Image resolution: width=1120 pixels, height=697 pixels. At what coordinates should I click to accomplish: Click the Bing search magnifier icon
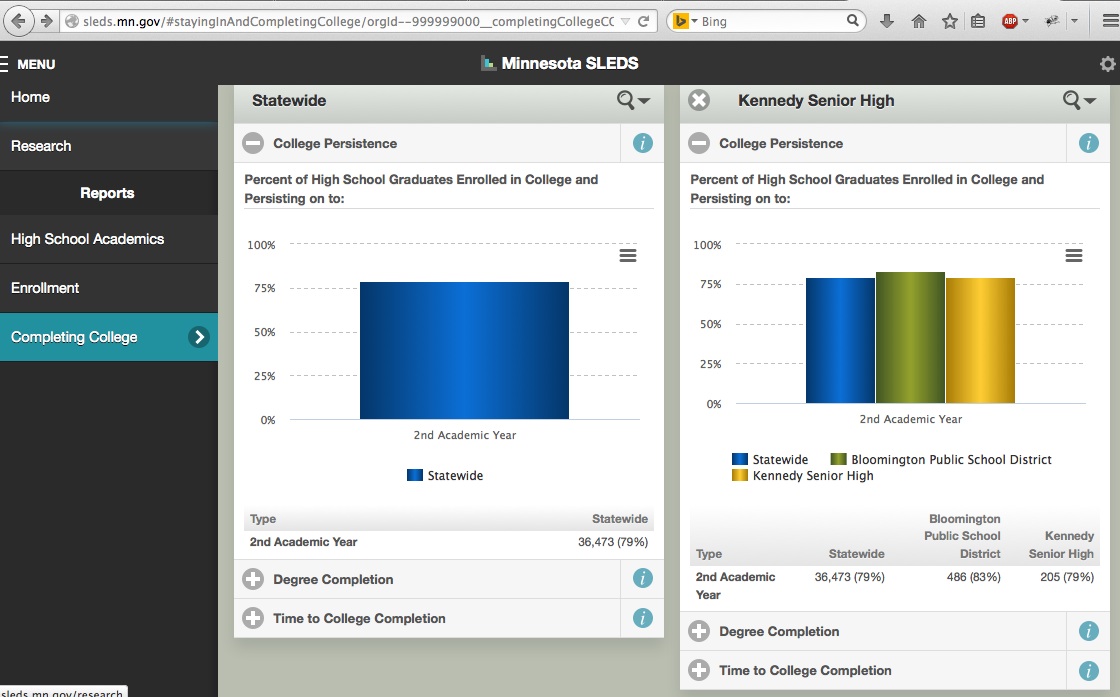click(x=853, y=21)
